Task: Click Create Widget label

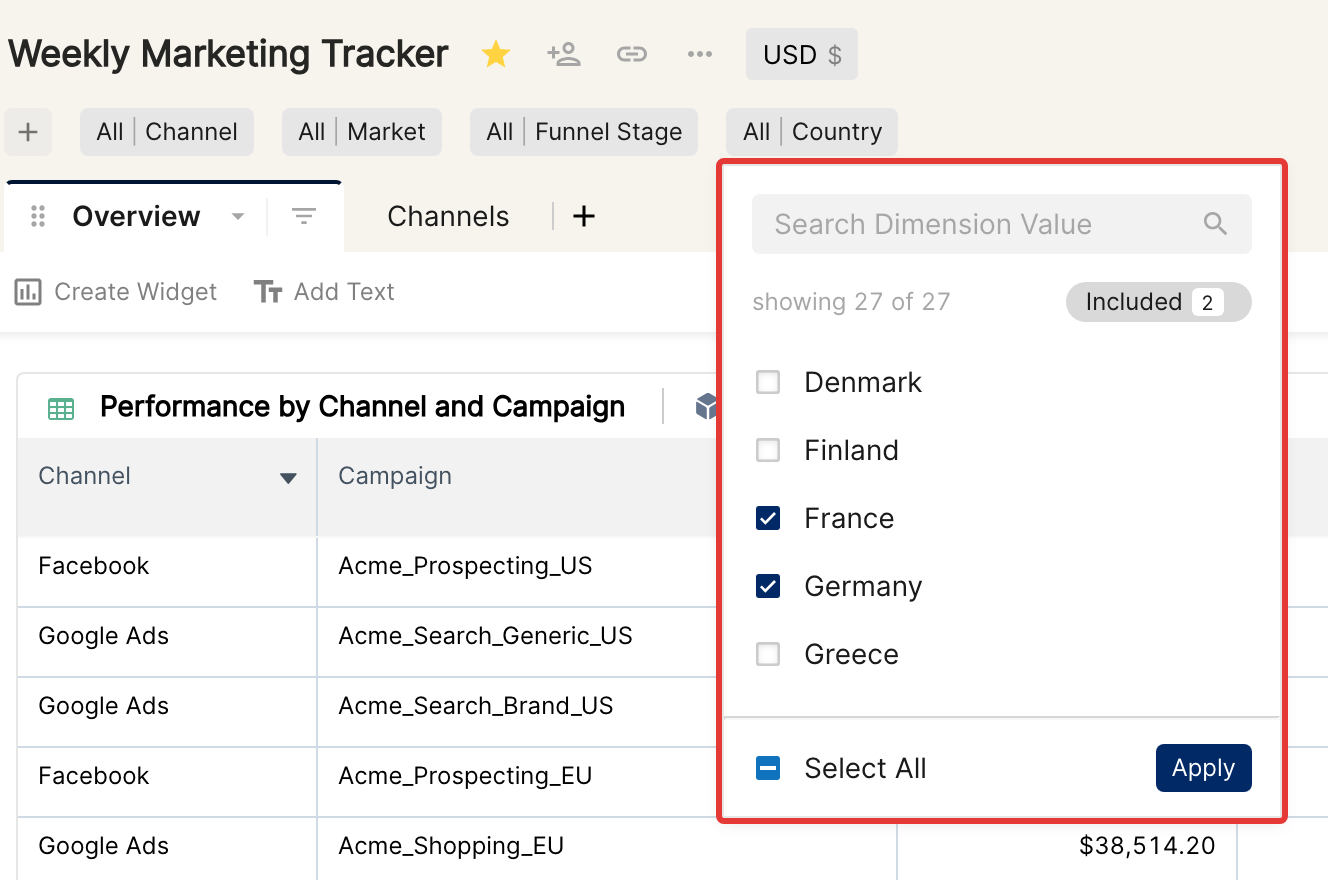Action: tap(135, 292)
